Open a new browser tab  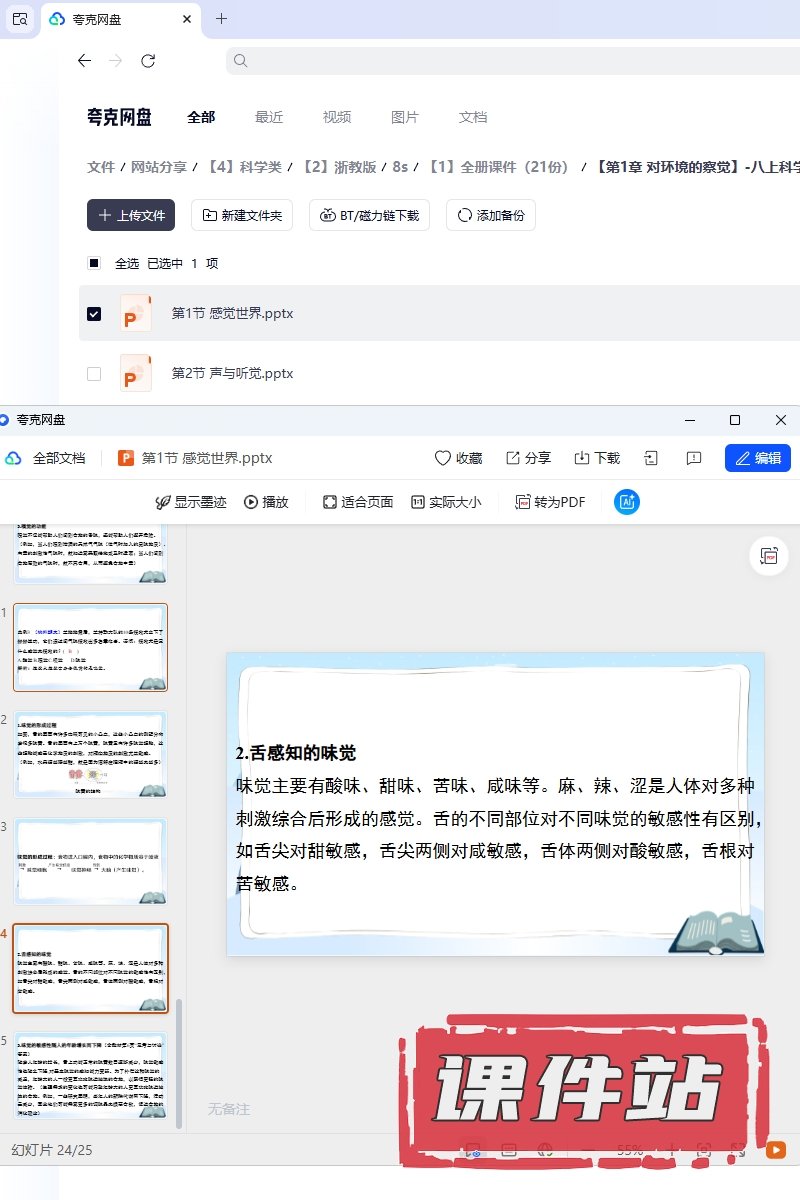point(222,19)
